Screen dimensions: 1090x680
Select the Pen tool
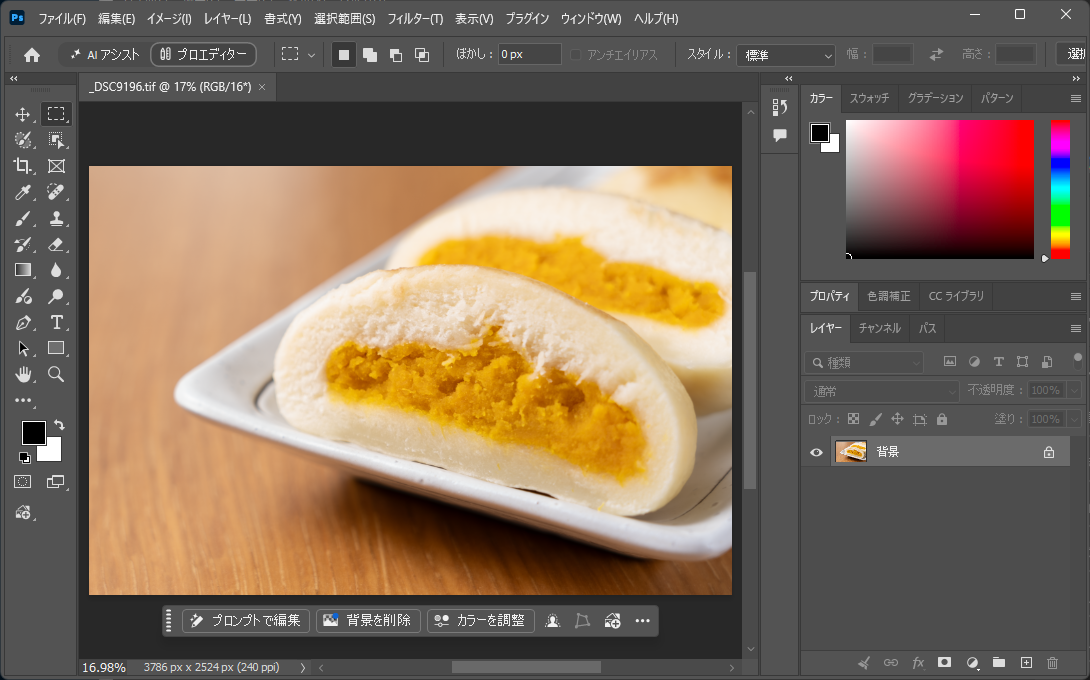[23, 323]
